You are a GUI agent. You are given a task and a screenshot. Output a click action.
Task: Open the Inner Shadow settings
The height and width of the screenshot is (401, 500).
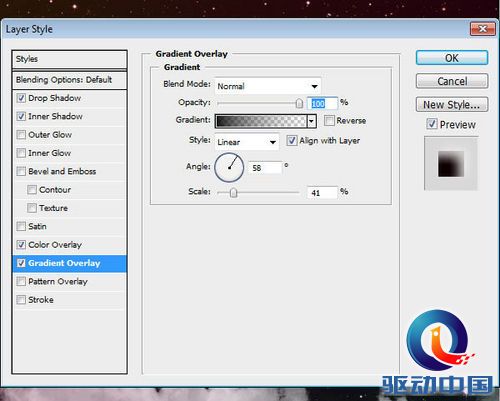coord(55,116)
